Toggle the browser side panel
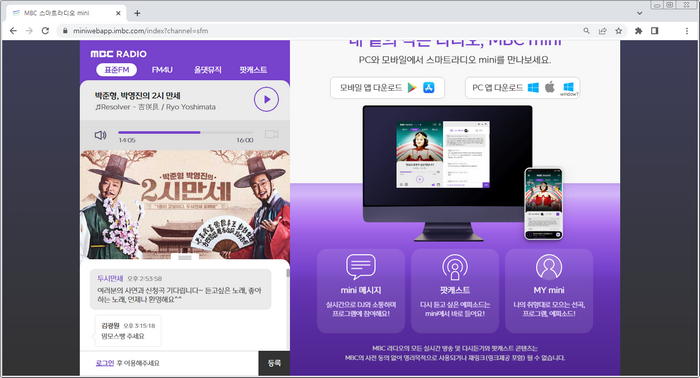The width and height of the screenshot is (700, 378). click(x=654, y=31)
